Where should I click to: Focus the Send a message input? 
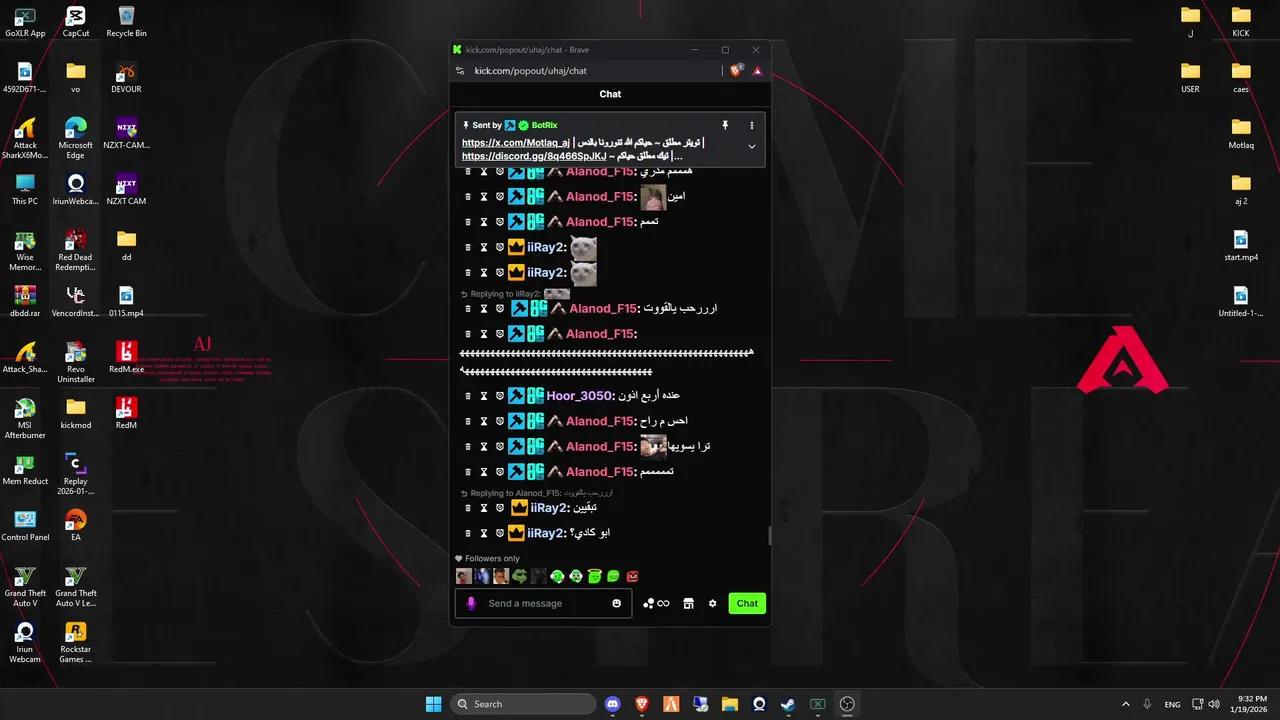click(545, 603)
